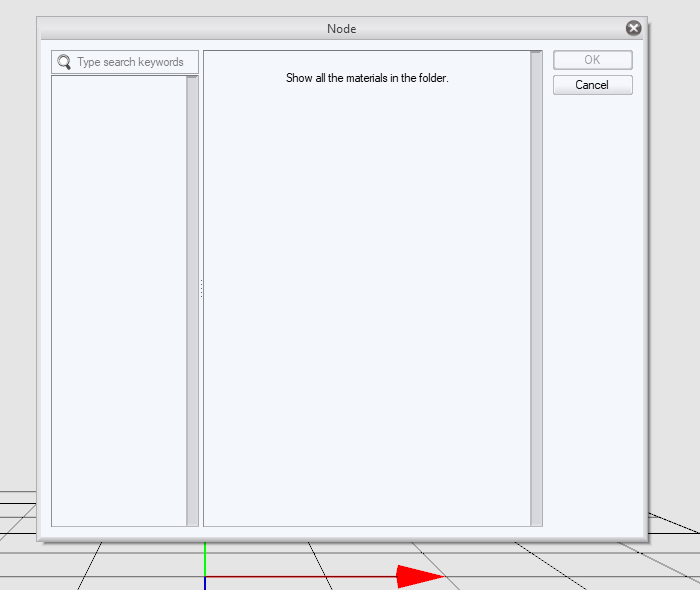
Task: Focus the Type search keywords field
Action: (x=125, y=62)
